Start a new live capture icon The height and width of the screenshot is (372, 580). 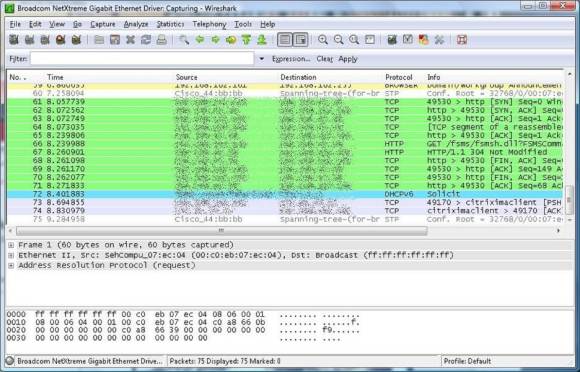45,40
